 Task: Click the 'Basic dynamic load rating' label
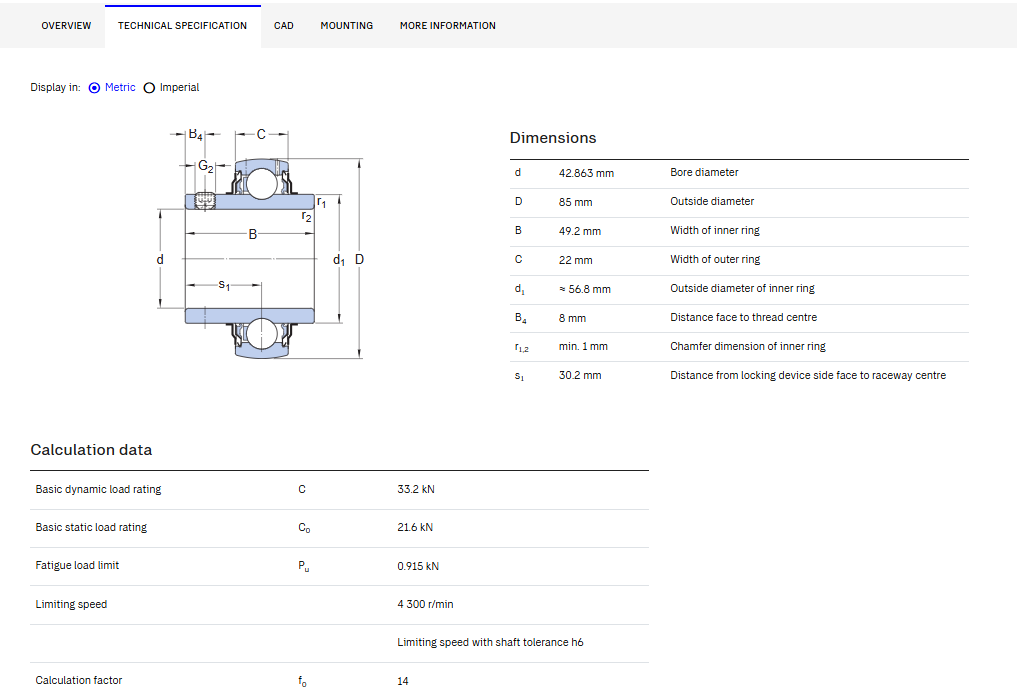click(x=98, y=490)
